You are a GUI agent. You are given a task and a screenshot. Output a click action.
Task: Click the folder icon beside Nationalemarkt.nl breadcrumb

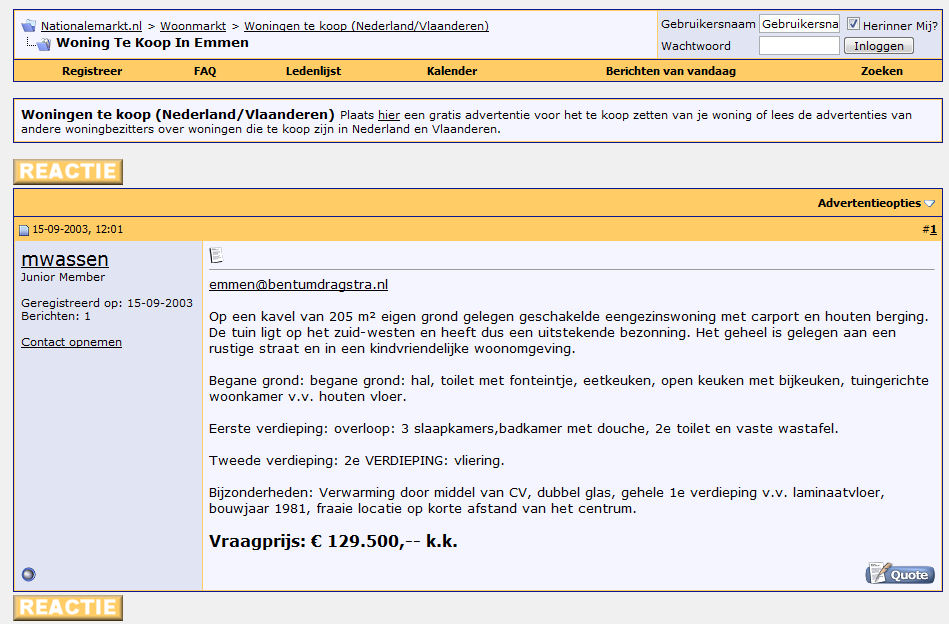tap(28, 26)
